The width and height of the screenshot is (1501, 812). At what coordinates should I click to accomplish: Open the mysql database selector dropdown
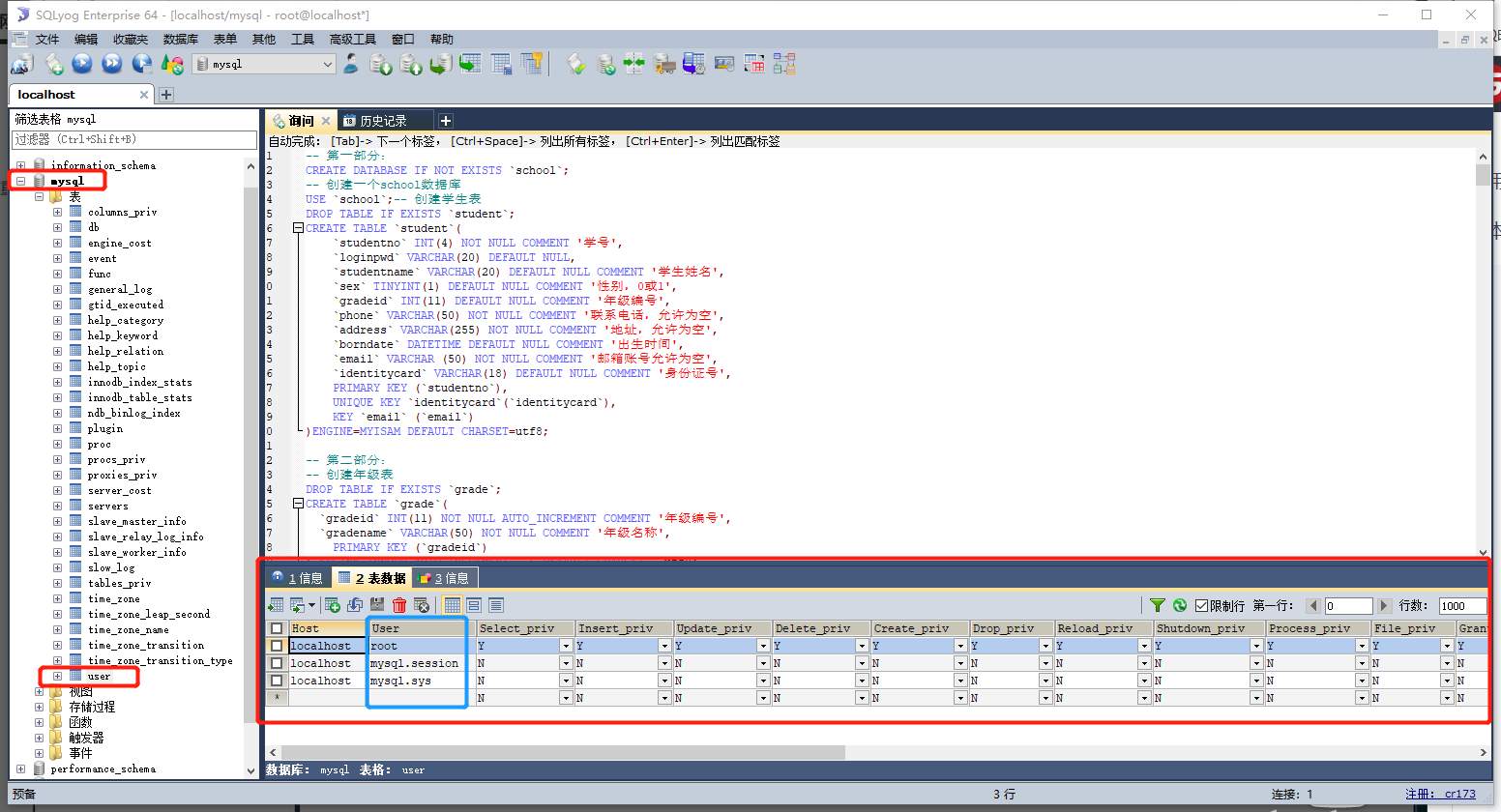click(327, 64)
